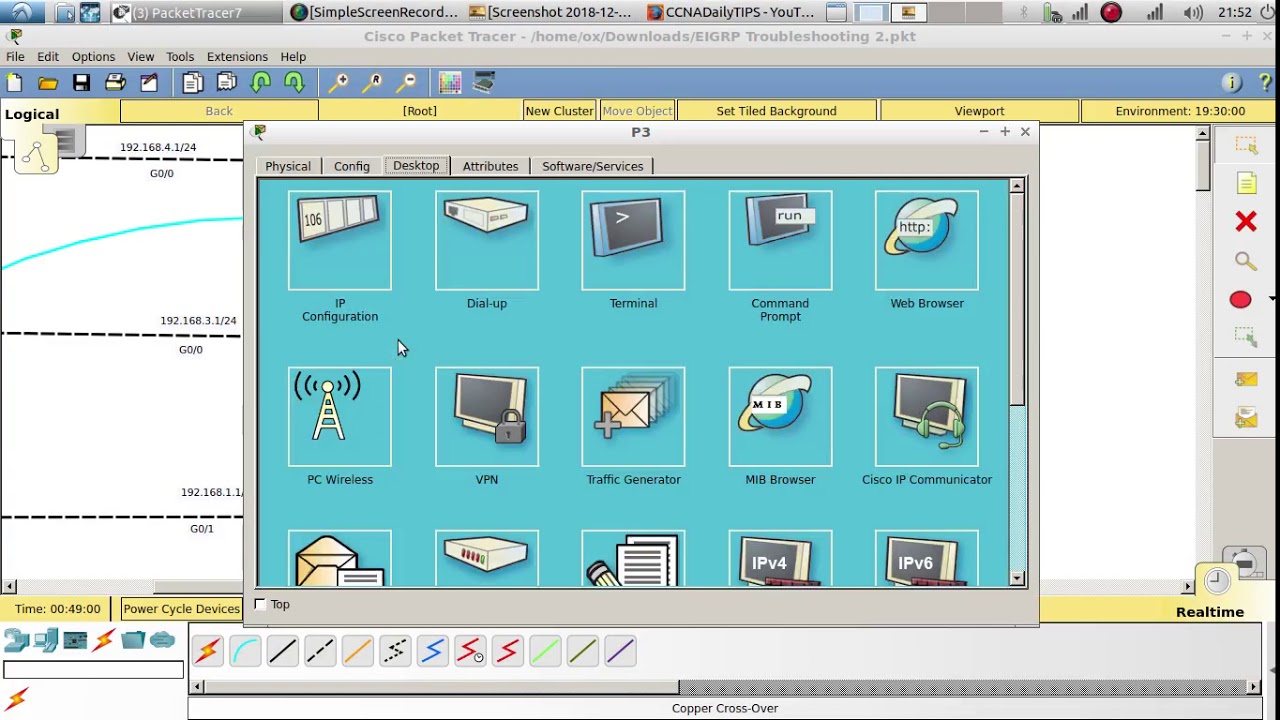Click Power Cycle Devices button
The image size is (1280, 720).
click(x=181, y=608)
